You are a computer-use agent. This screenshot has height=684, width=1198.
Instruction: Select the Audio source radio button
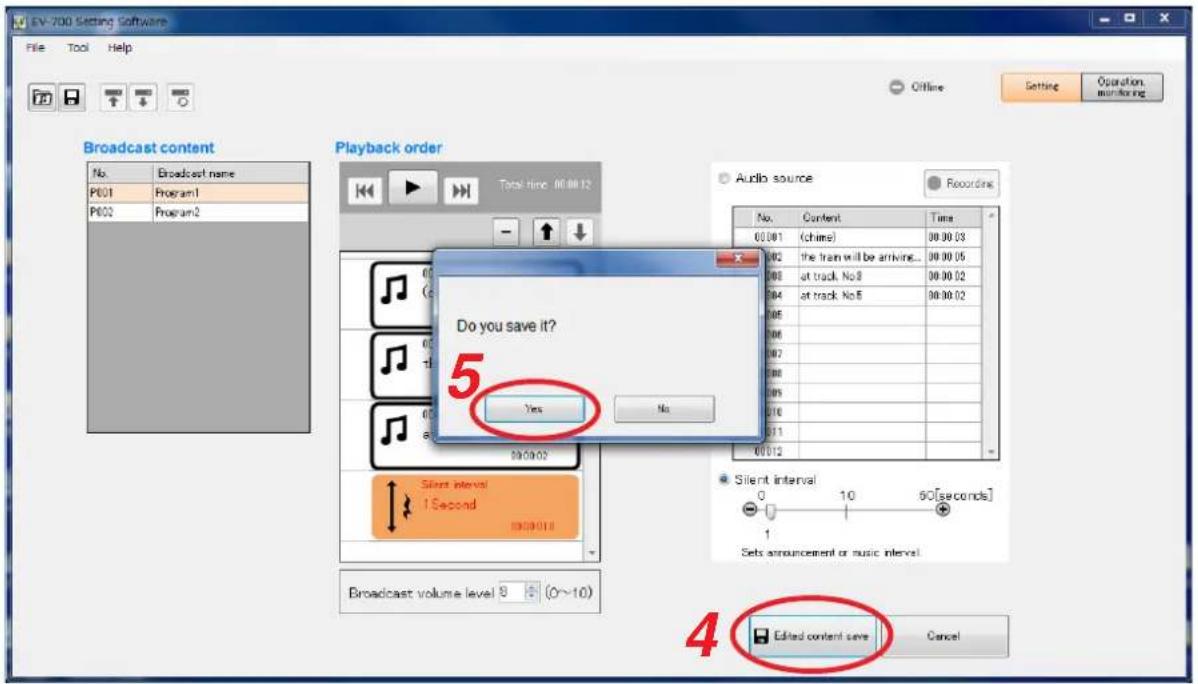[x=724, y=178]
